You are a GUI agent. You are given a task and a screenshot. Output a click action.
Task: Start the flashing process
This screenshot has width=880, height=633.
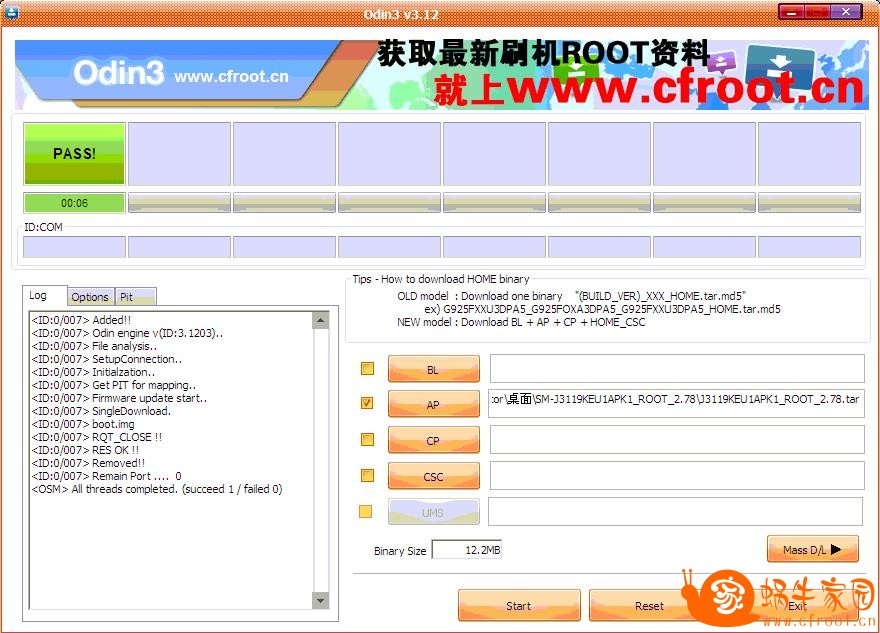click(x=519, y=606)
